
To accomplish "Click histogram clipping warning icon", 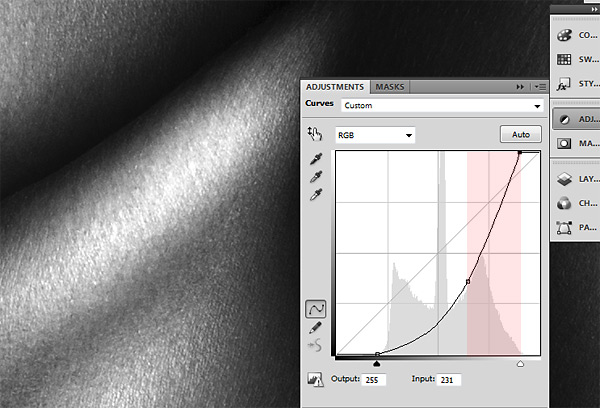I will coord(315,379).
